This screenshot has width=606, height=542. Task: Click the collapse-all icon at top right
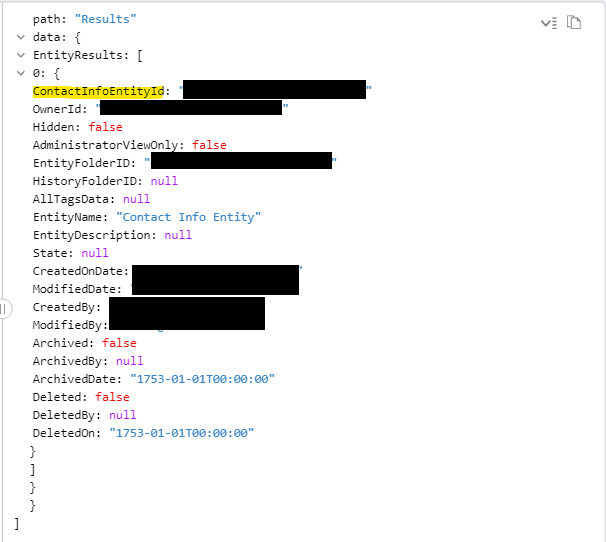tap(548, 22)
